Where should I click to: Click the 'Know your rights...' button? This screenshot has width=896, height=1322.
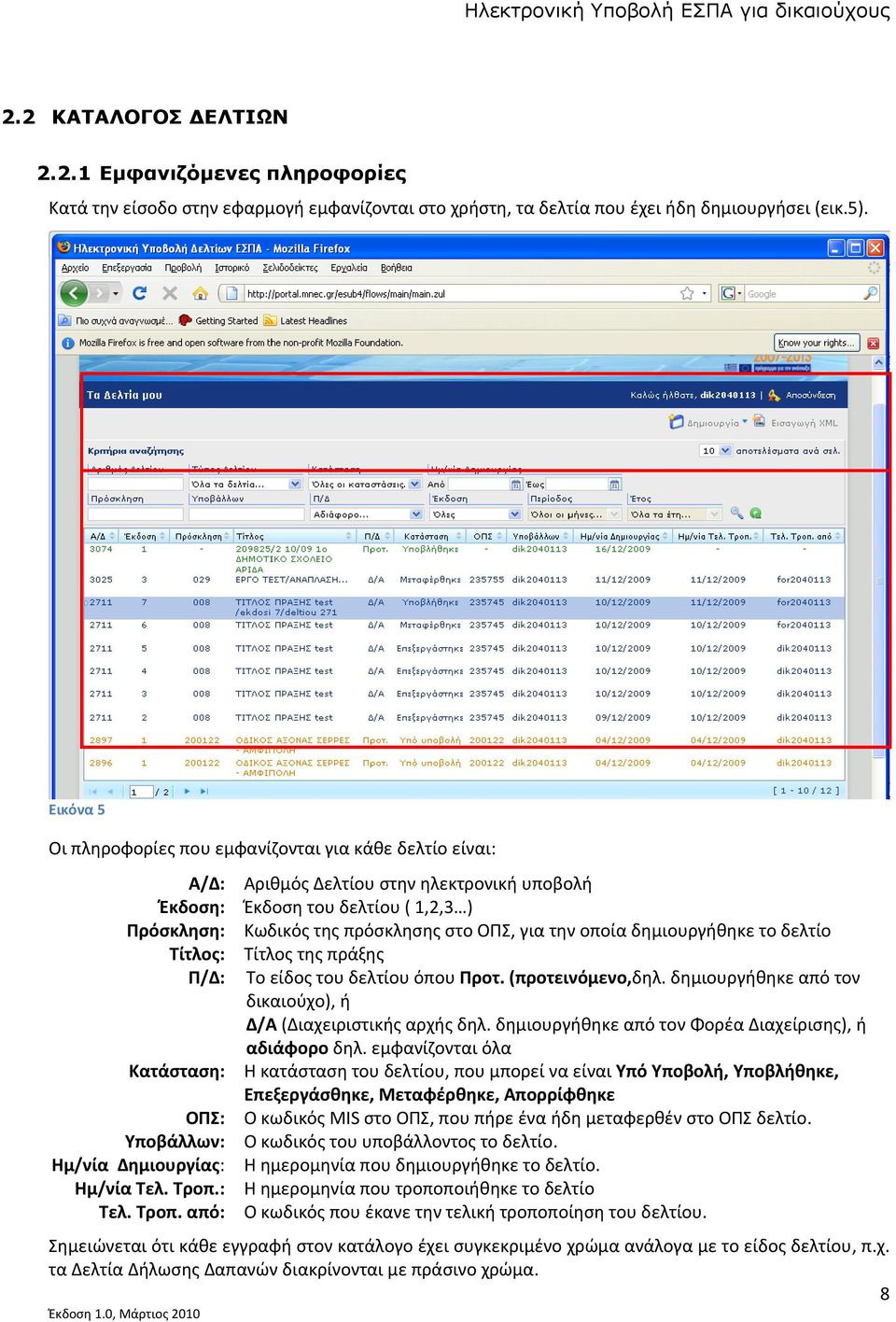tap(815, 343)
